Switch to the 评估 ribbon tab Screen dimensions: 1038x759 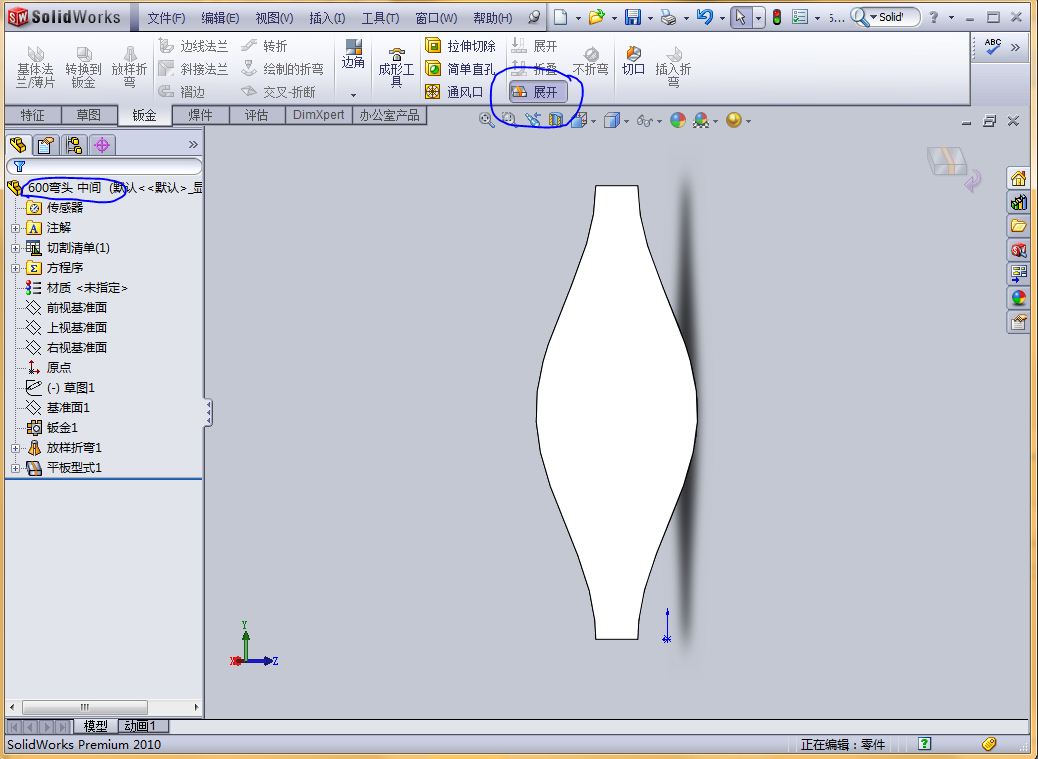[256, 115]
